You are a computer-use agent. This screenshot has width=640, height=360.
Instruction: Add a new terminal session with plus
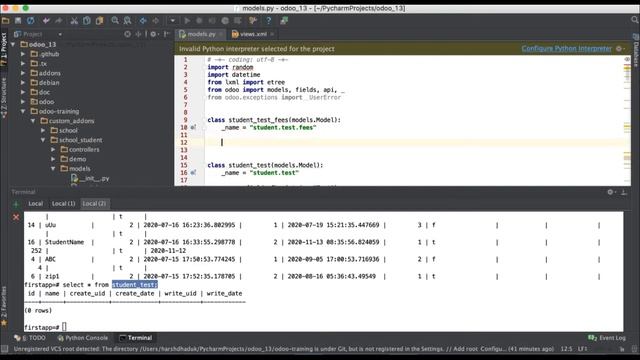pos(16,204)
